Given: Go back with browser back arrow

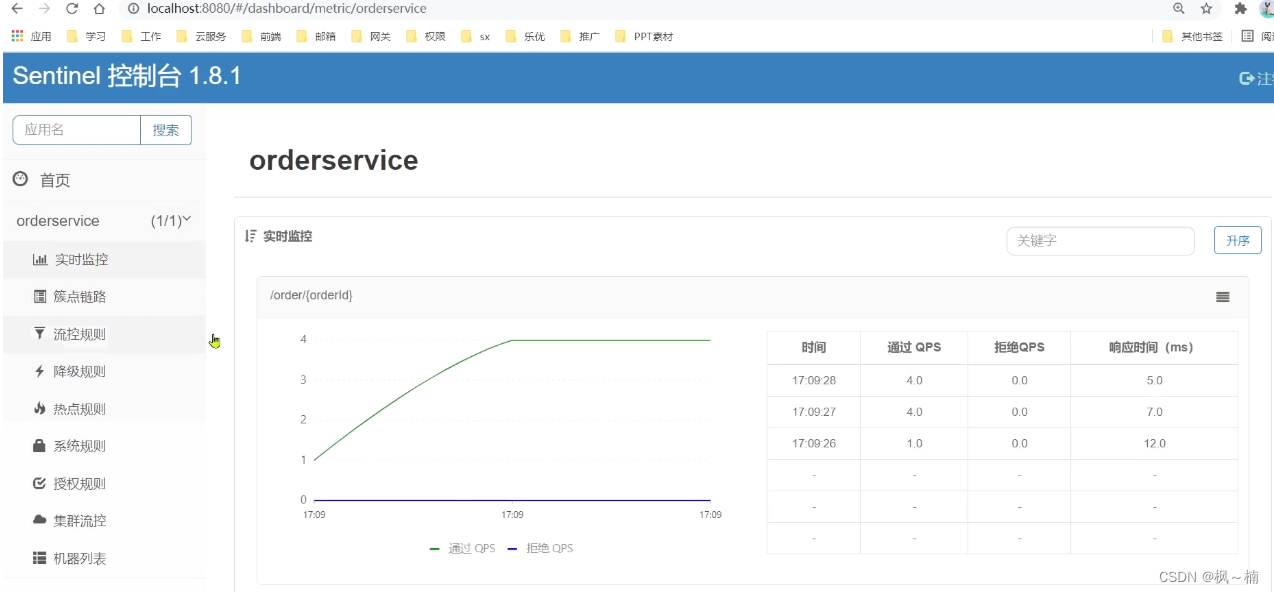Looking at the screenshot, I should click(x=17, y=8).
